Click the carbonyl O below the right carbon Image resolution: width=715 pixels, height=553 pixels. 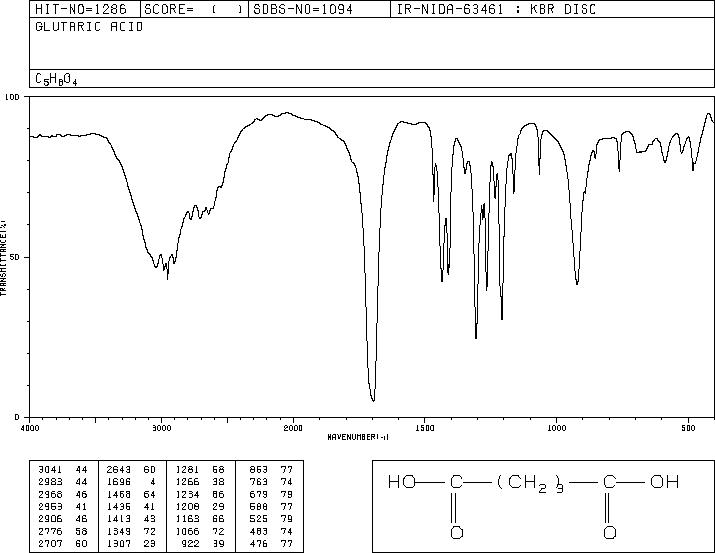coord(610,532)
